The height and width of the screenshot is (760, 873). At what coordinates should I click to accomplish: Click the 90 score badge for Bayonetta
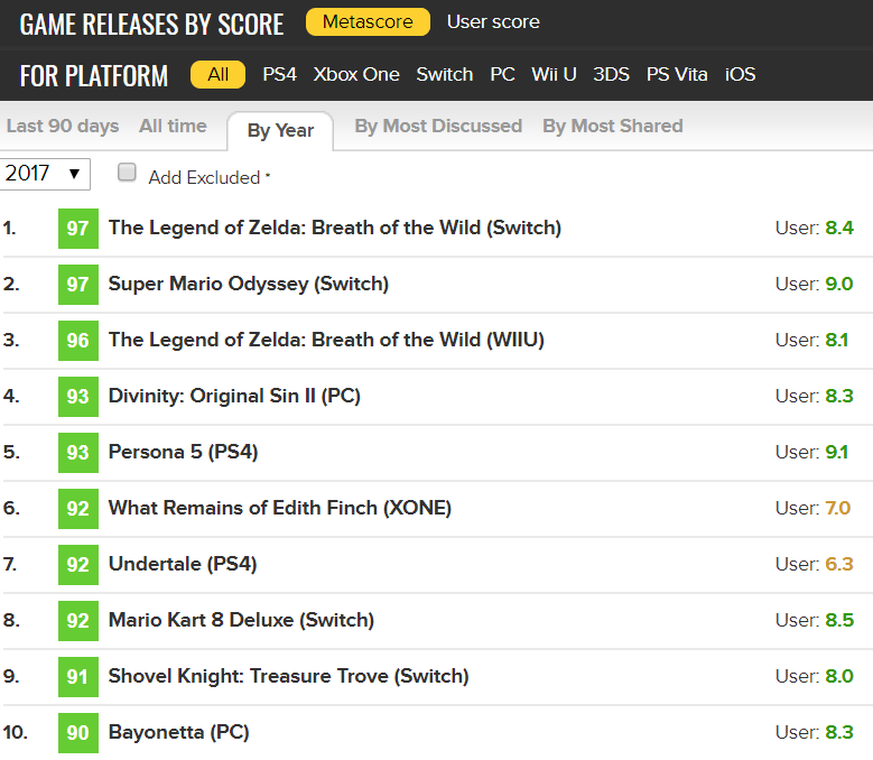[78, 732]
